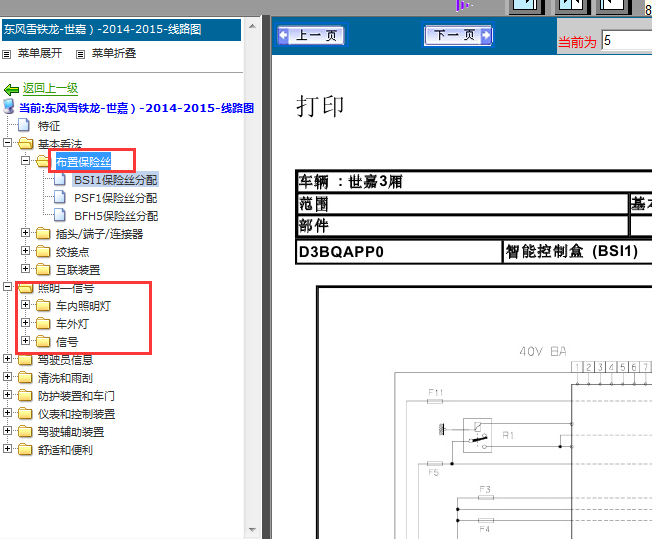Click the folder icon of 互联装置
Screen dimensions: 652x539
[x=43, y=269]
